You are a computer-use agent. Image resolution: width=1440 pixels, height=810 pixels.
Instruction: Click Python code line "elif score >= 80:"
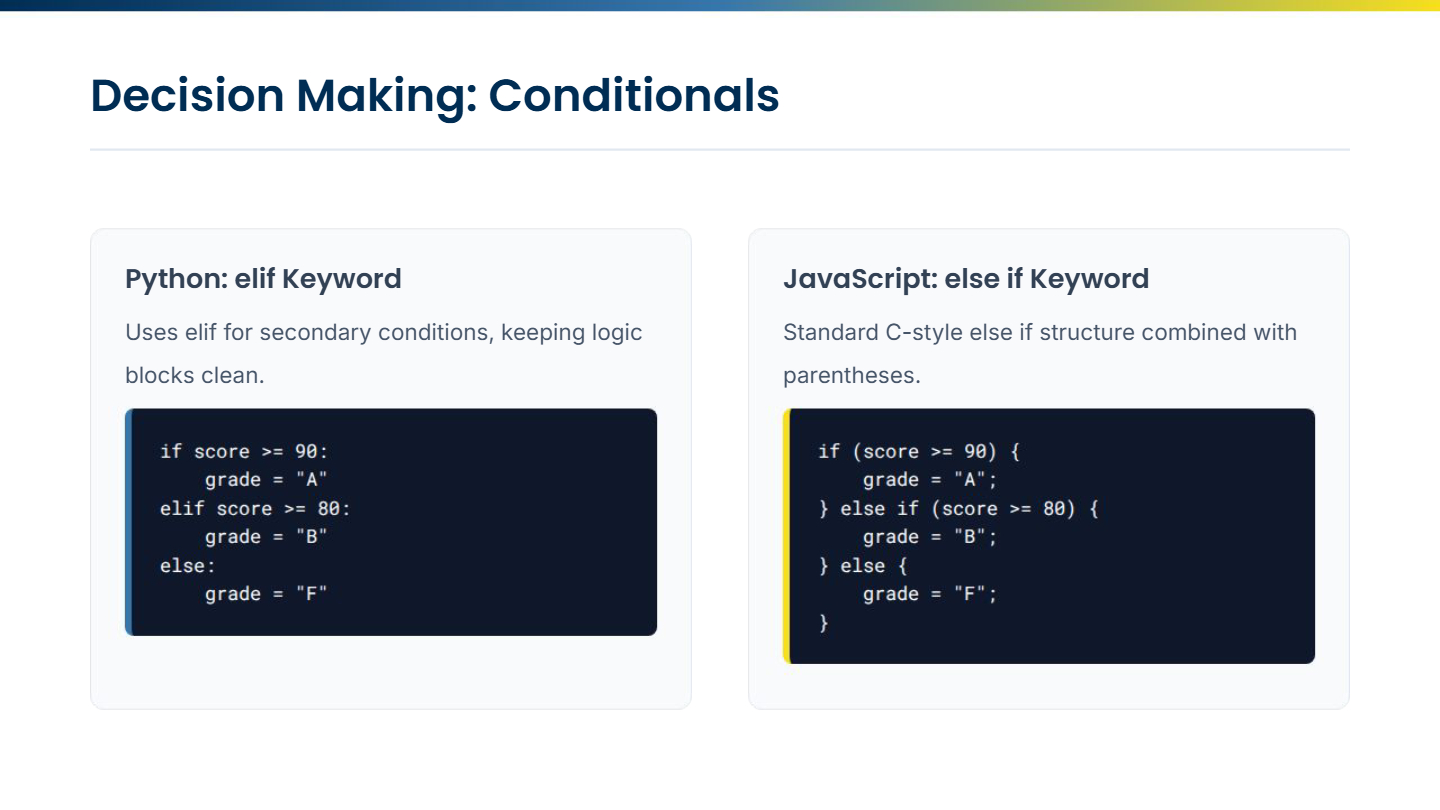255,509
